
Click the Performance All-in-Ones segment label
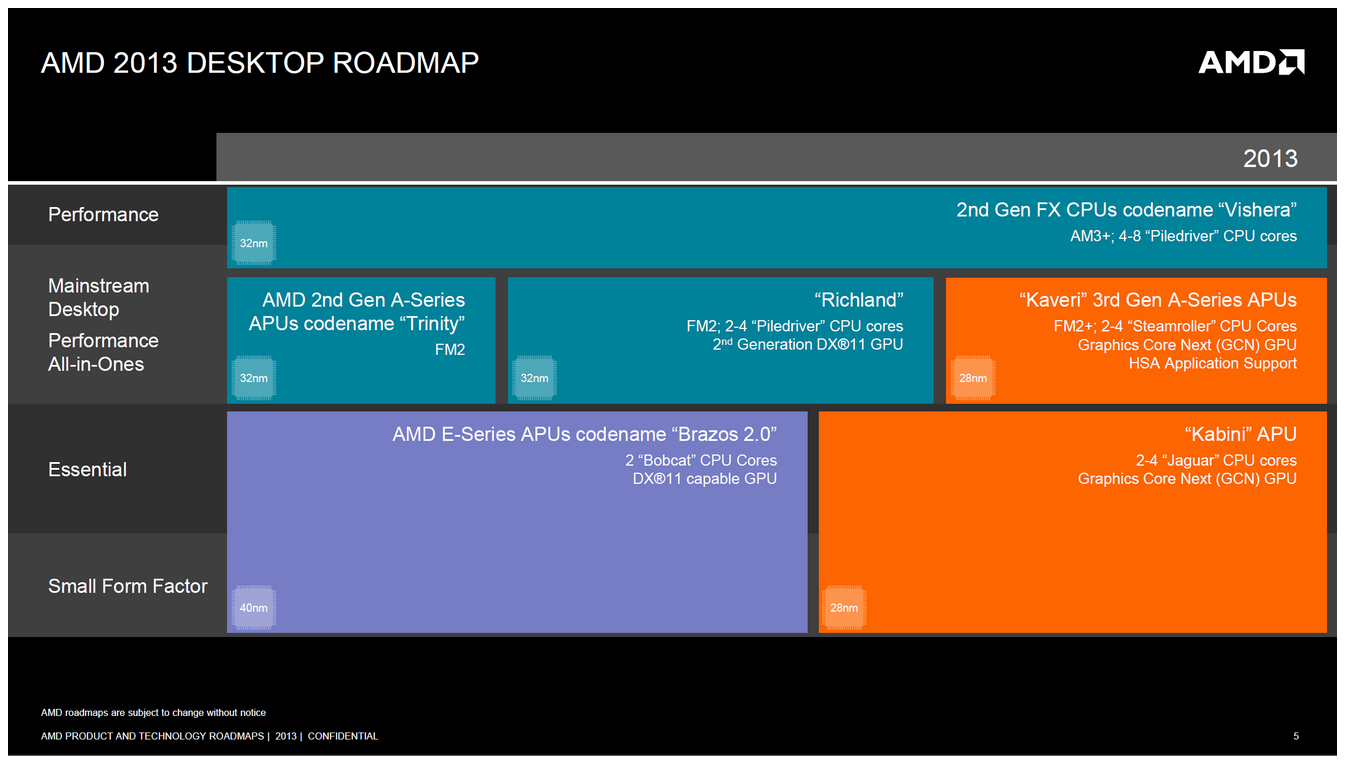point(103,352)
